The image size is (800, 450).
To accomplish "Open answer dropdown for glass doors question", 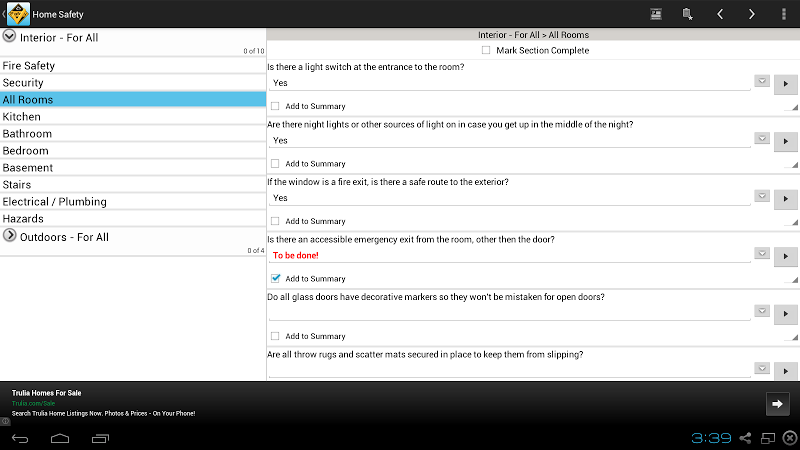I will [762, 311].
